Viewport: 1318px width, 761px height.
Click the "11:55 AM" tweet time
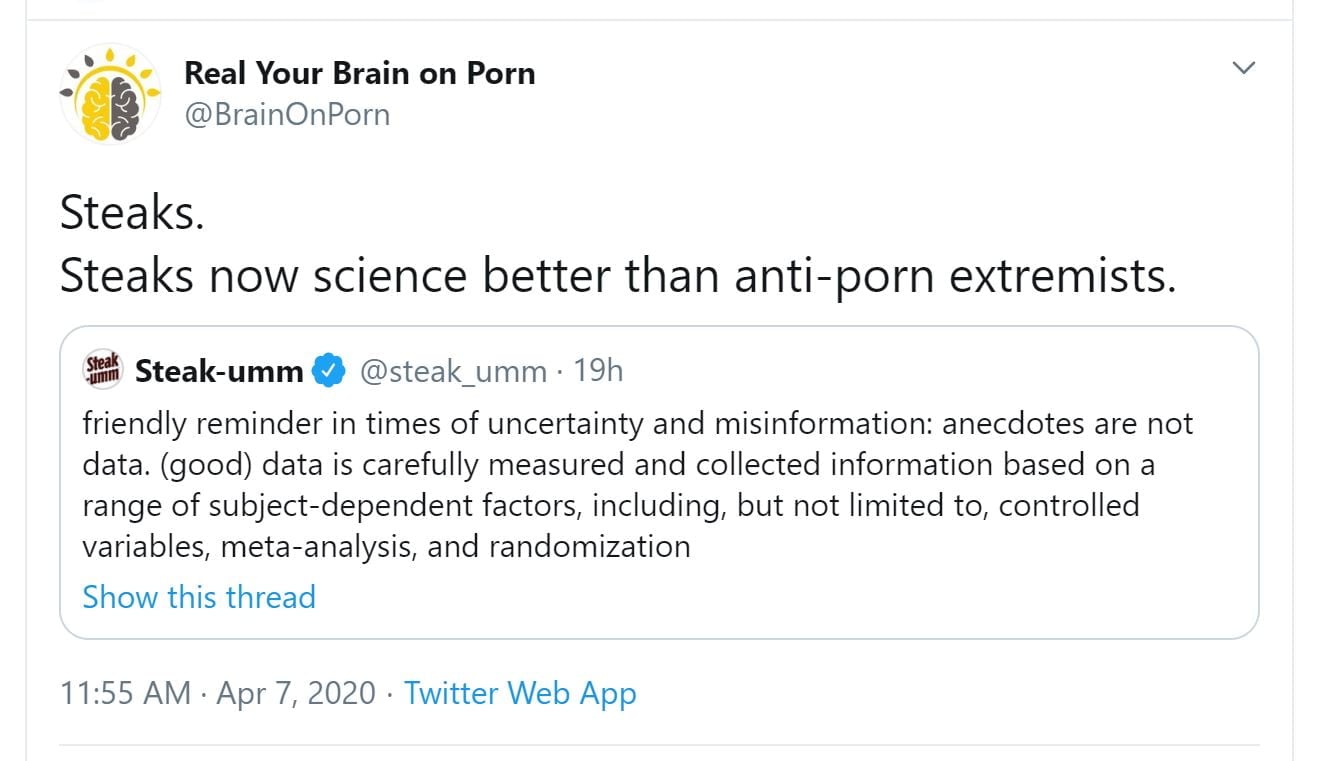pos(125,693)
